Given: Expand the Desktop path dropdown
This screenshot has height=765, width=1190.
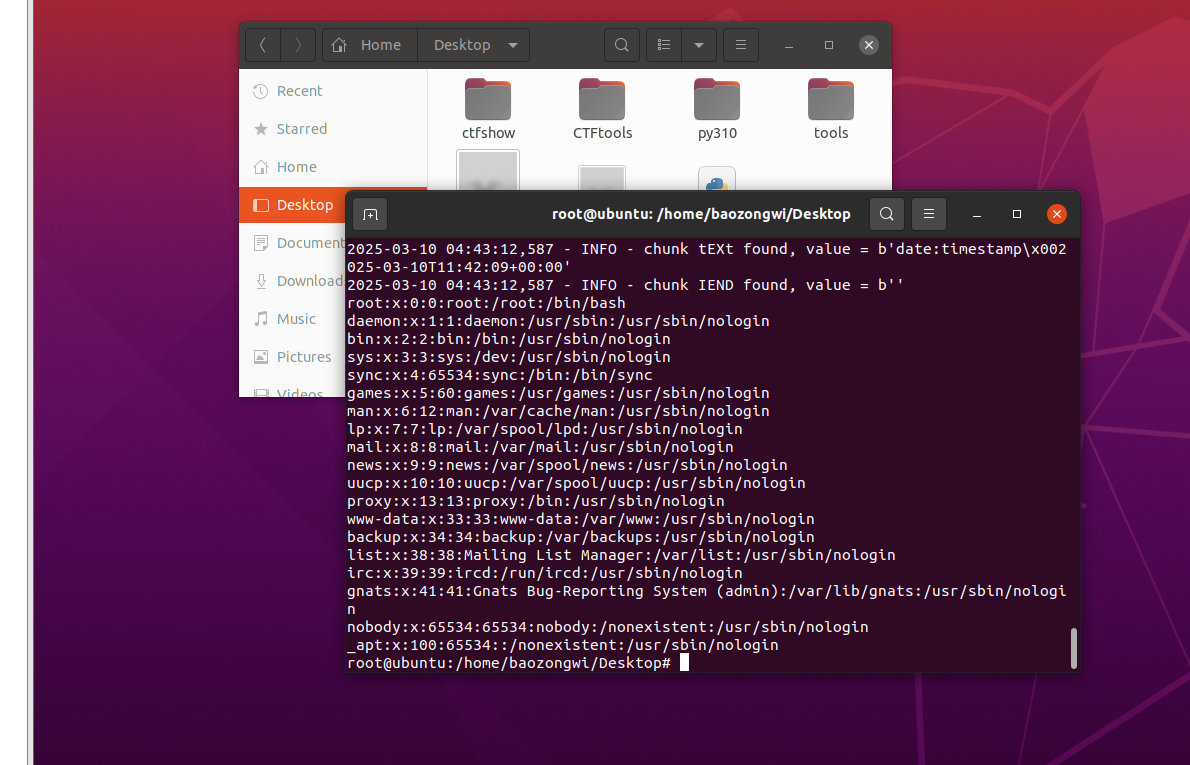Looking at the screenshot, I should click(x=513, y=45).
